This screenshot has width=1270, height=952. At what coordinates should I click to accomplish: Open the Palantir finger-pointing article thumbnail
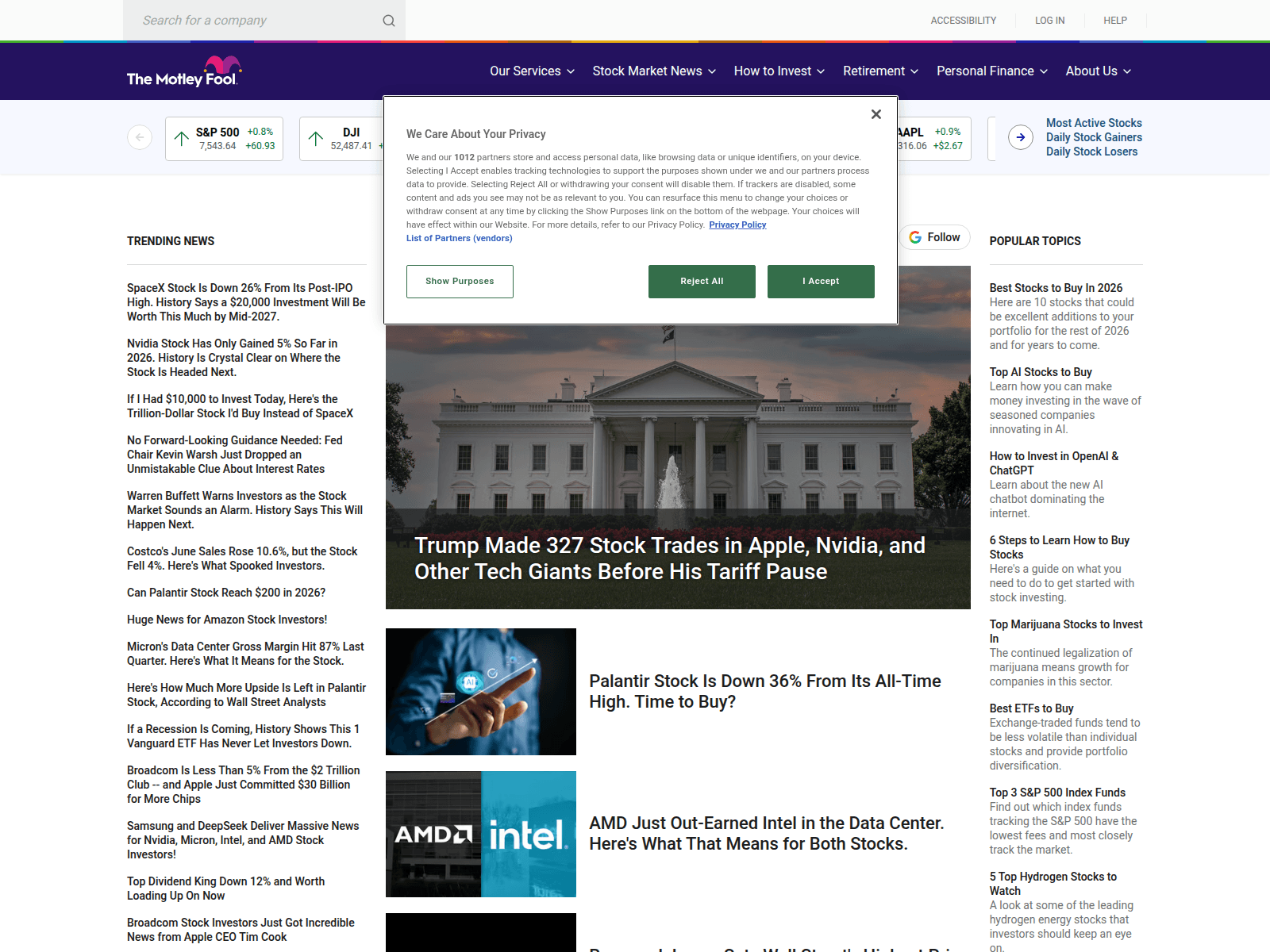[481, 692]
